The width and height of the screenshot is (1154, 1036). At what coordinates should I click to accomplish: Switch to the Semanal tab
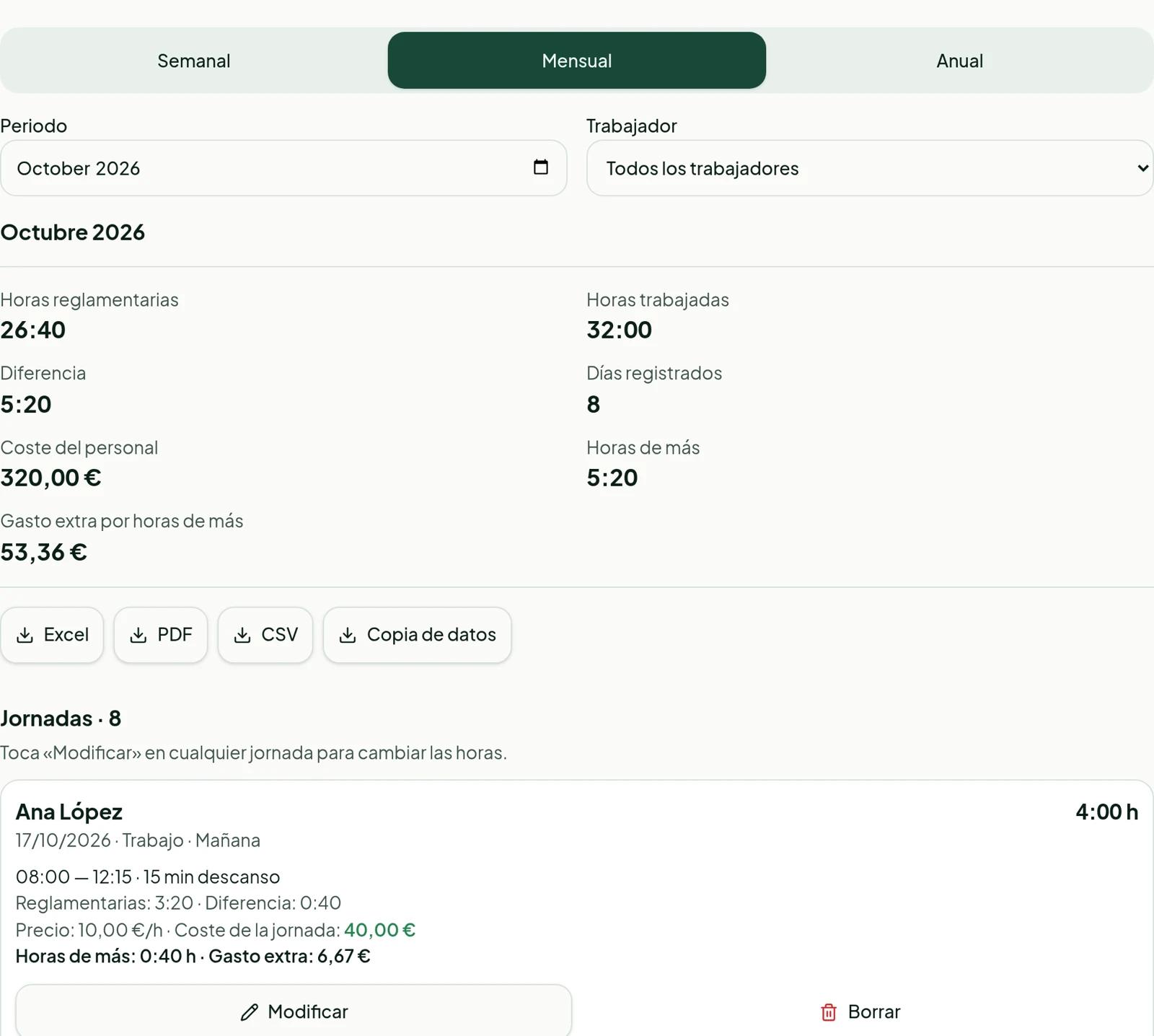click(194, 61)
